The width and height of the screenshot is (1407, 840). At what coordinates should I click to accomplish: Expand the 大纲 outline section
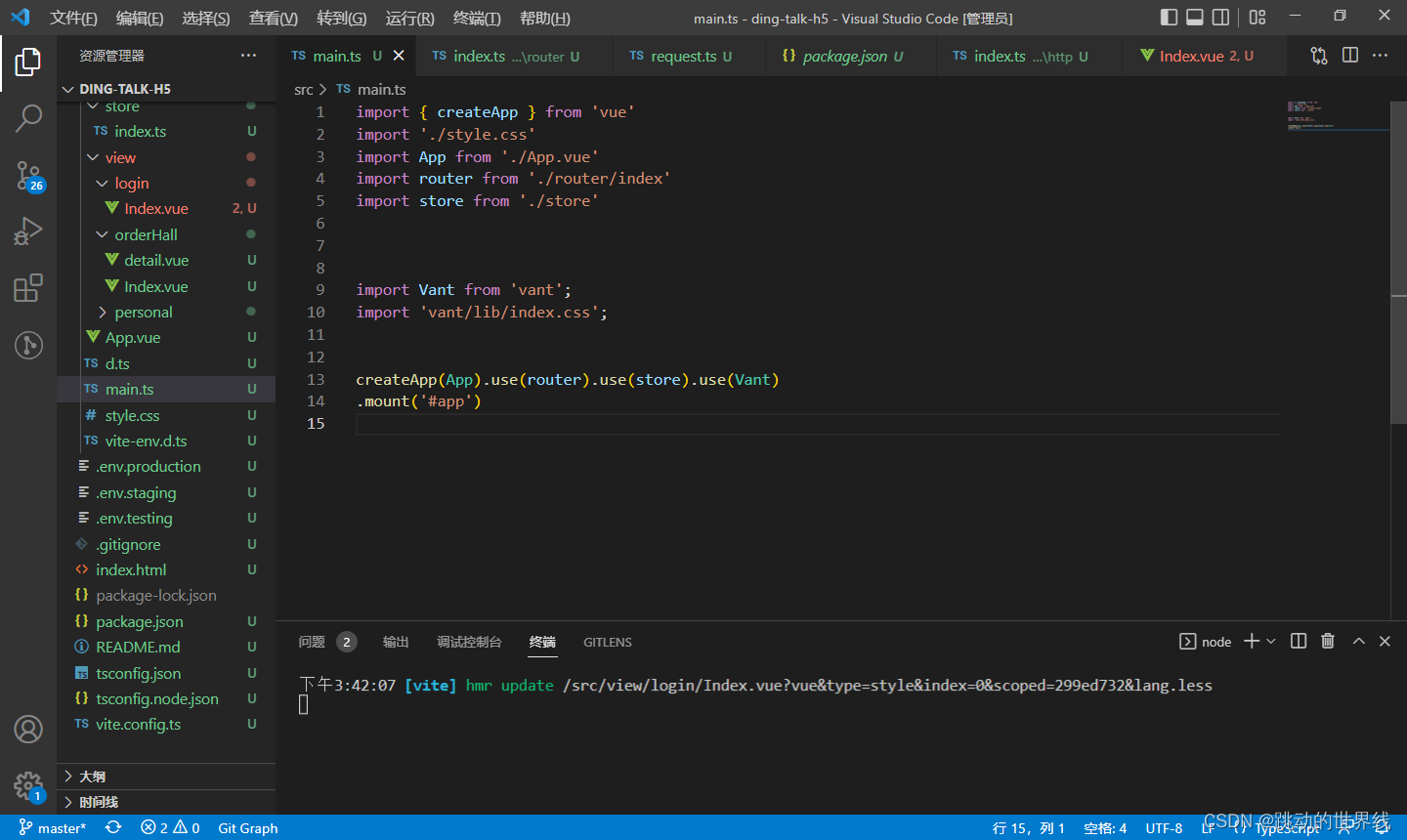pos(166,777)
